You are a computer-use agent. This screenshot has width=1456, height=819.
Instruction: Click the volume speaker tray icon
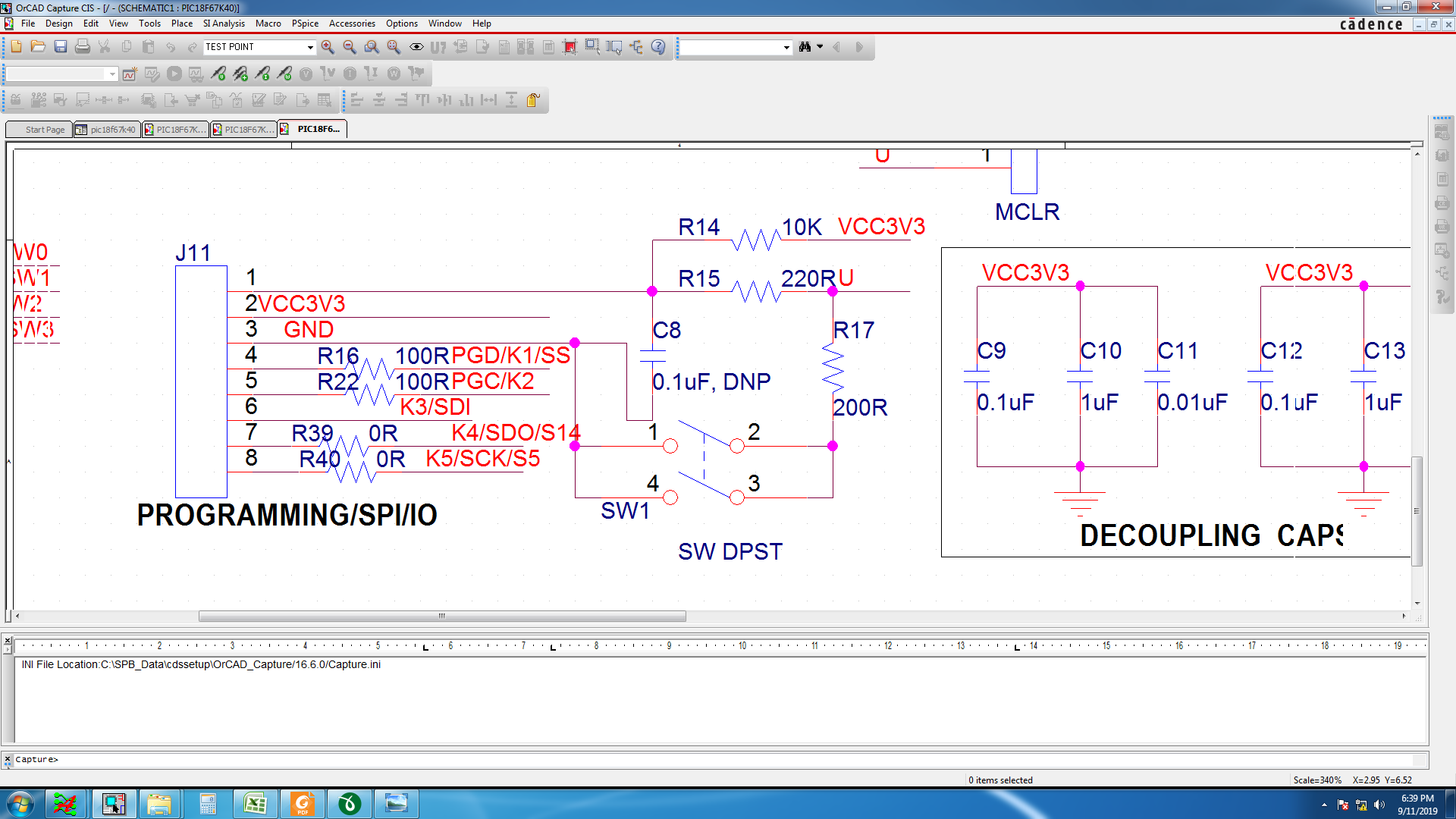pos(1379,805)
